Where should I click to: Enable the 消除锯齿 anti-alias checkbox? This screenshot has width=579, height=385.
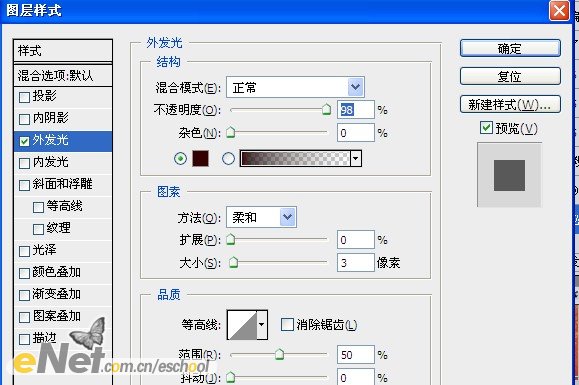click(x=287, y=324)
